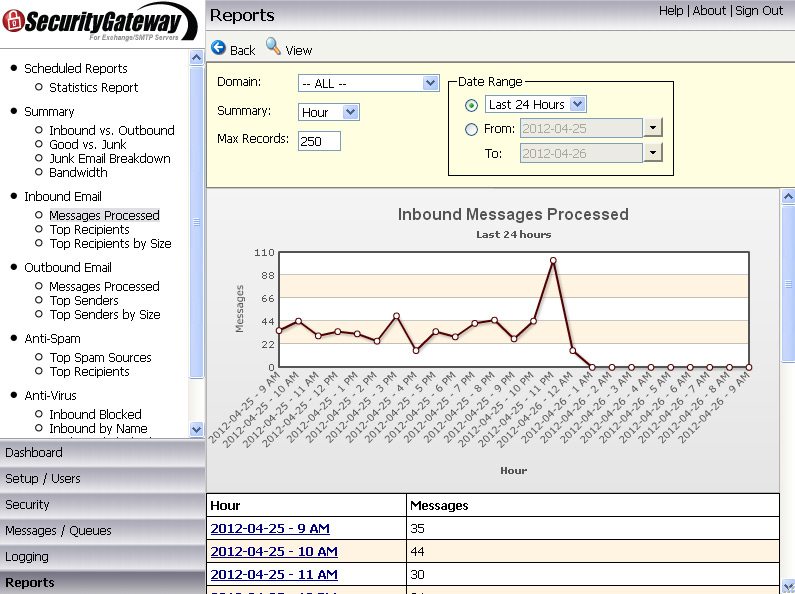Click the View magnifier icon
795x594 pixels.
[273, 47]
